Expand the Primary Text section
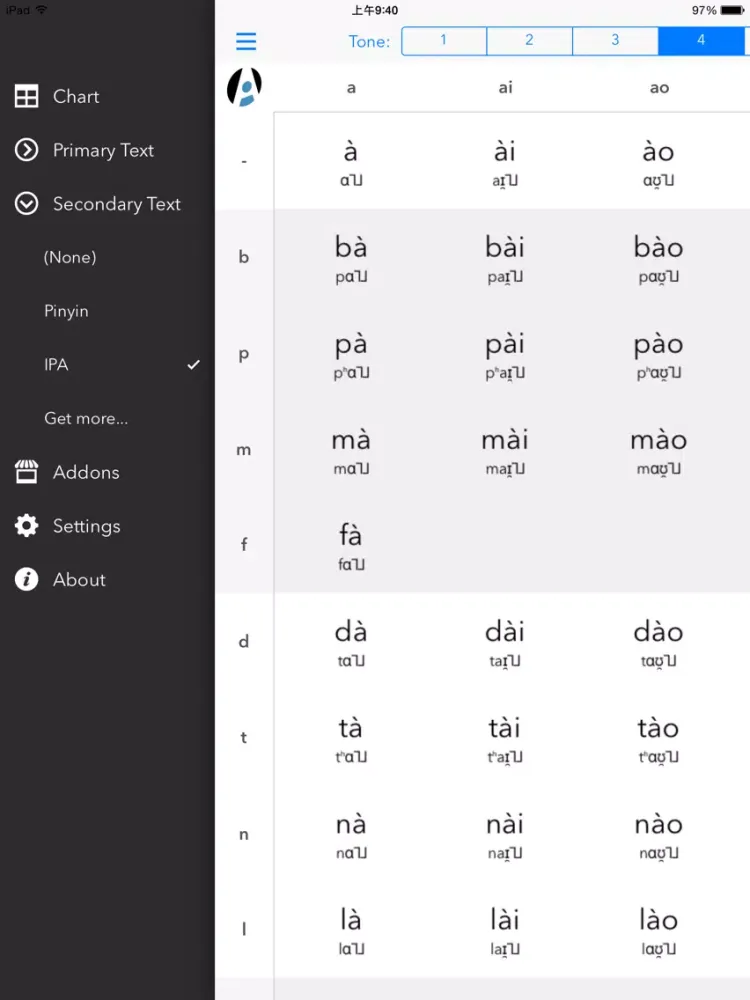The height and width of the screenshot is (1000, 750). pos(103,150)
